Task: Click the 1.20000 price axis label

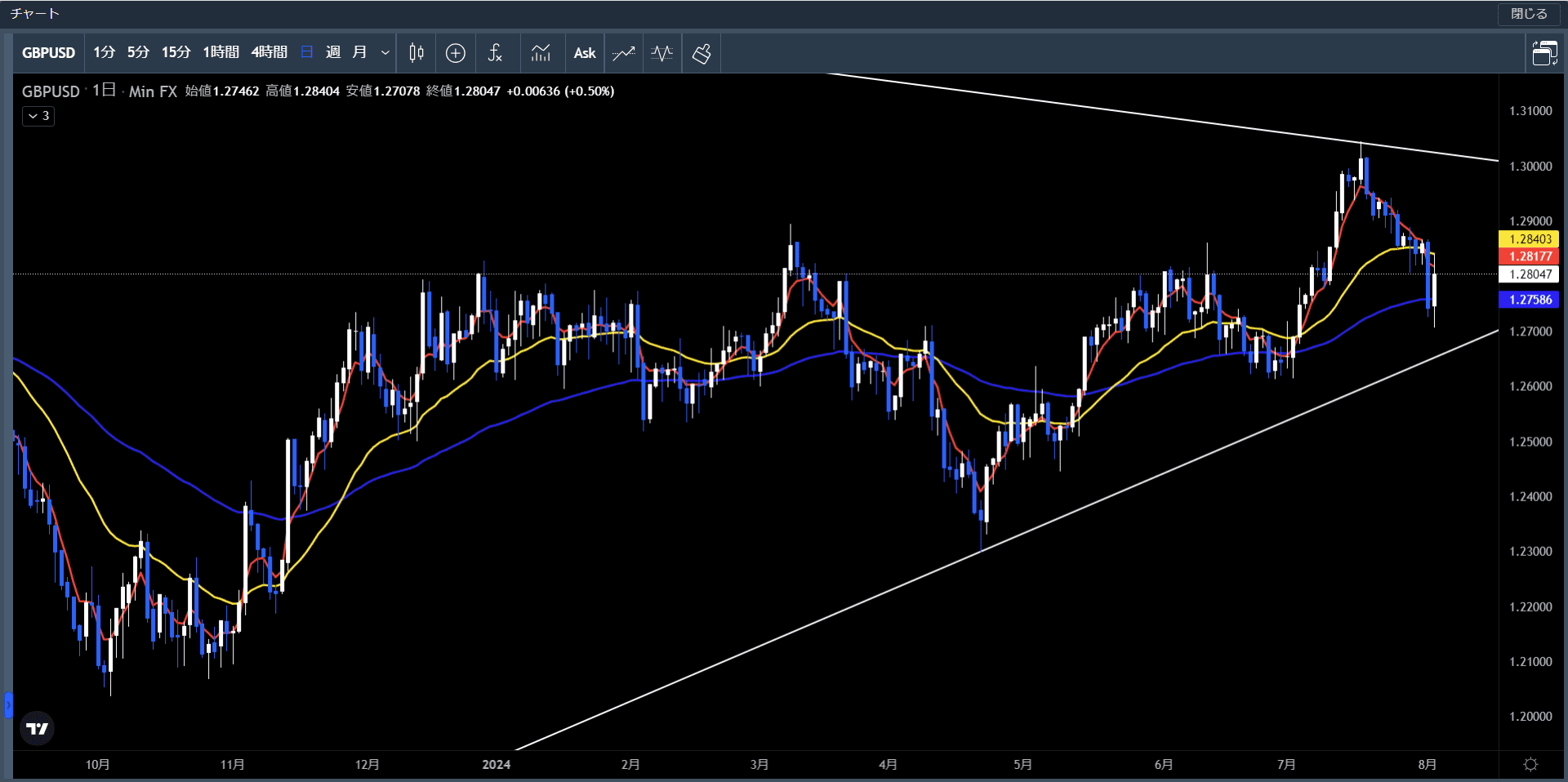Action: 1530,717
